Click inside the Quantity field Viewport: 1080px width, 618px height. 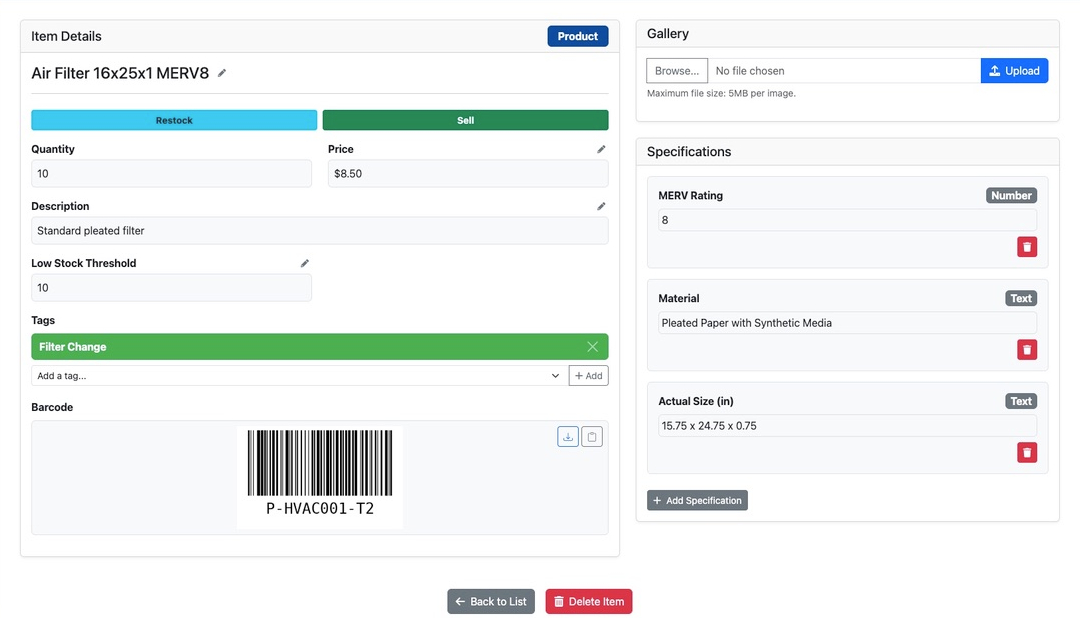pyautogui.click(x=170, y=173)
